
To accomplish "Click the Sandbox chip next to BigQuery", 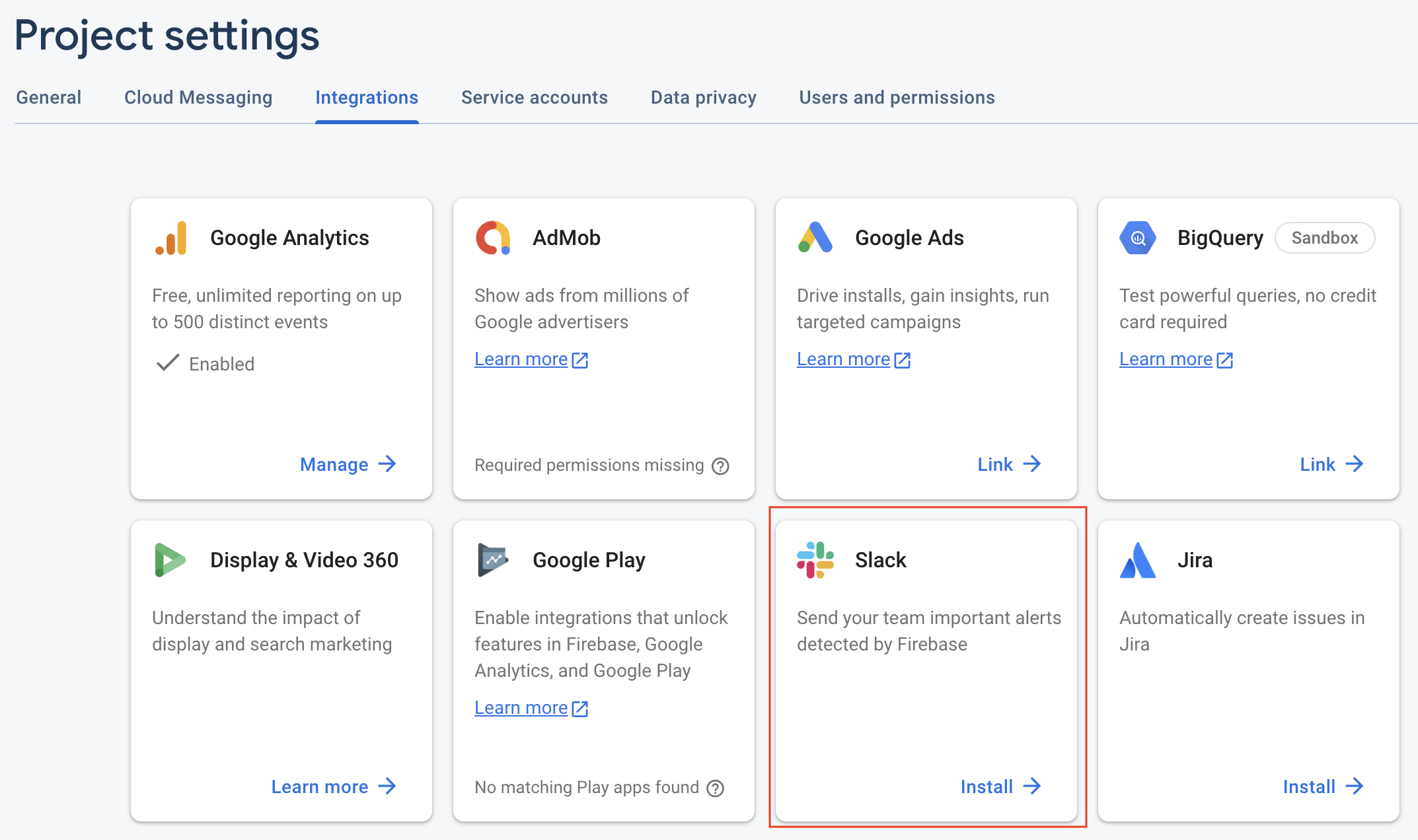I will [x=1324, y=238].
